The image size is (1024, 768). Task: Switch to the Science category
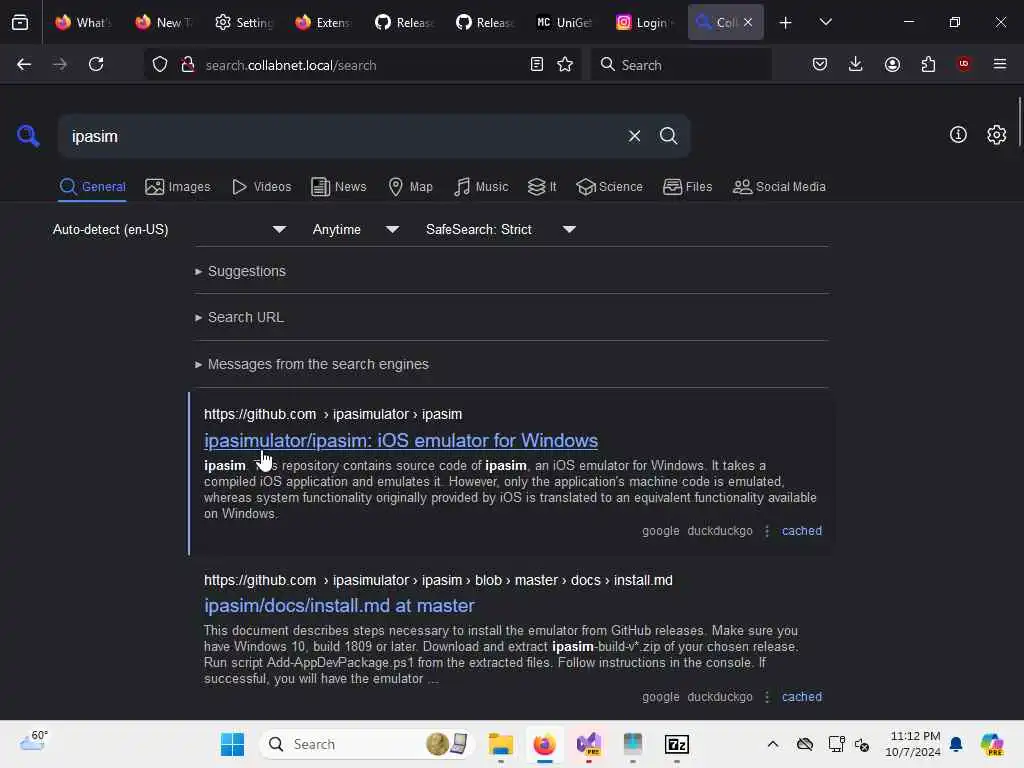click(x=609, y=187)
